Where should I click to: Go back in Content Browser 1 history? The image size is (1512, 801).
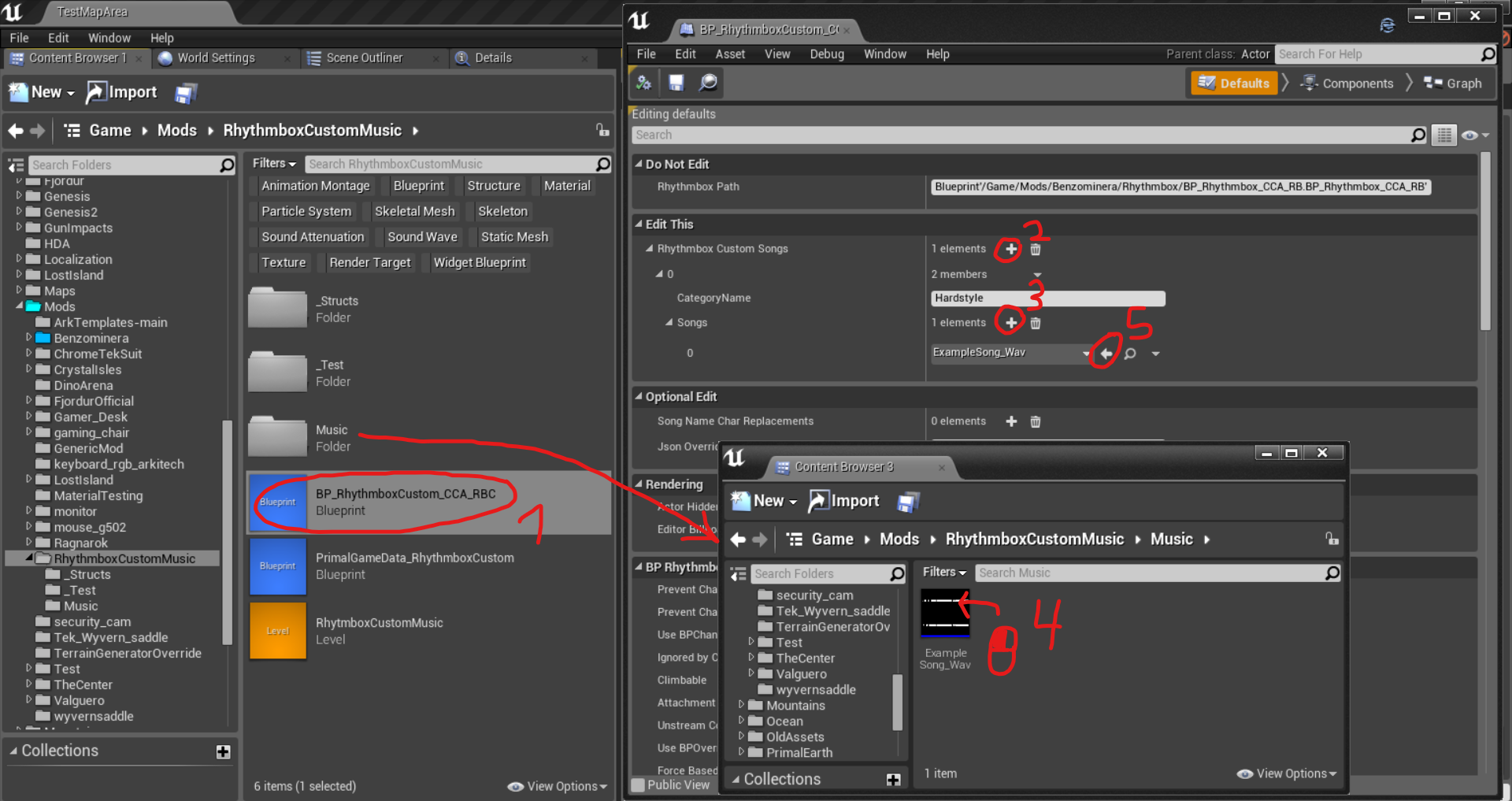[16, 131]
